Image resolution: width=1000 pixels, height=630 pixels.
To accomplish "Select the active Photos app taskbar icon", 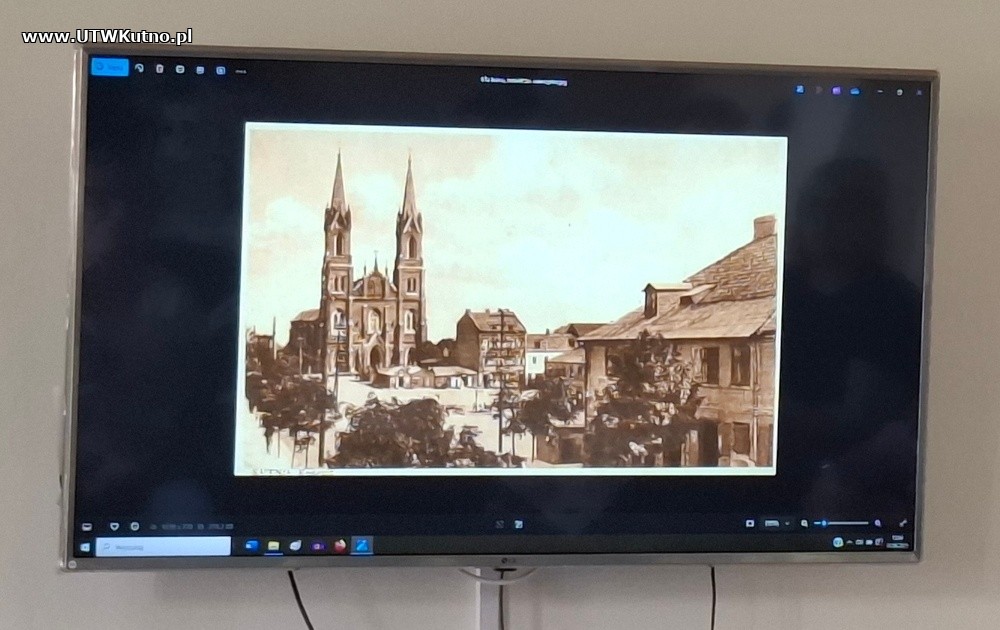I will point(362,545).
